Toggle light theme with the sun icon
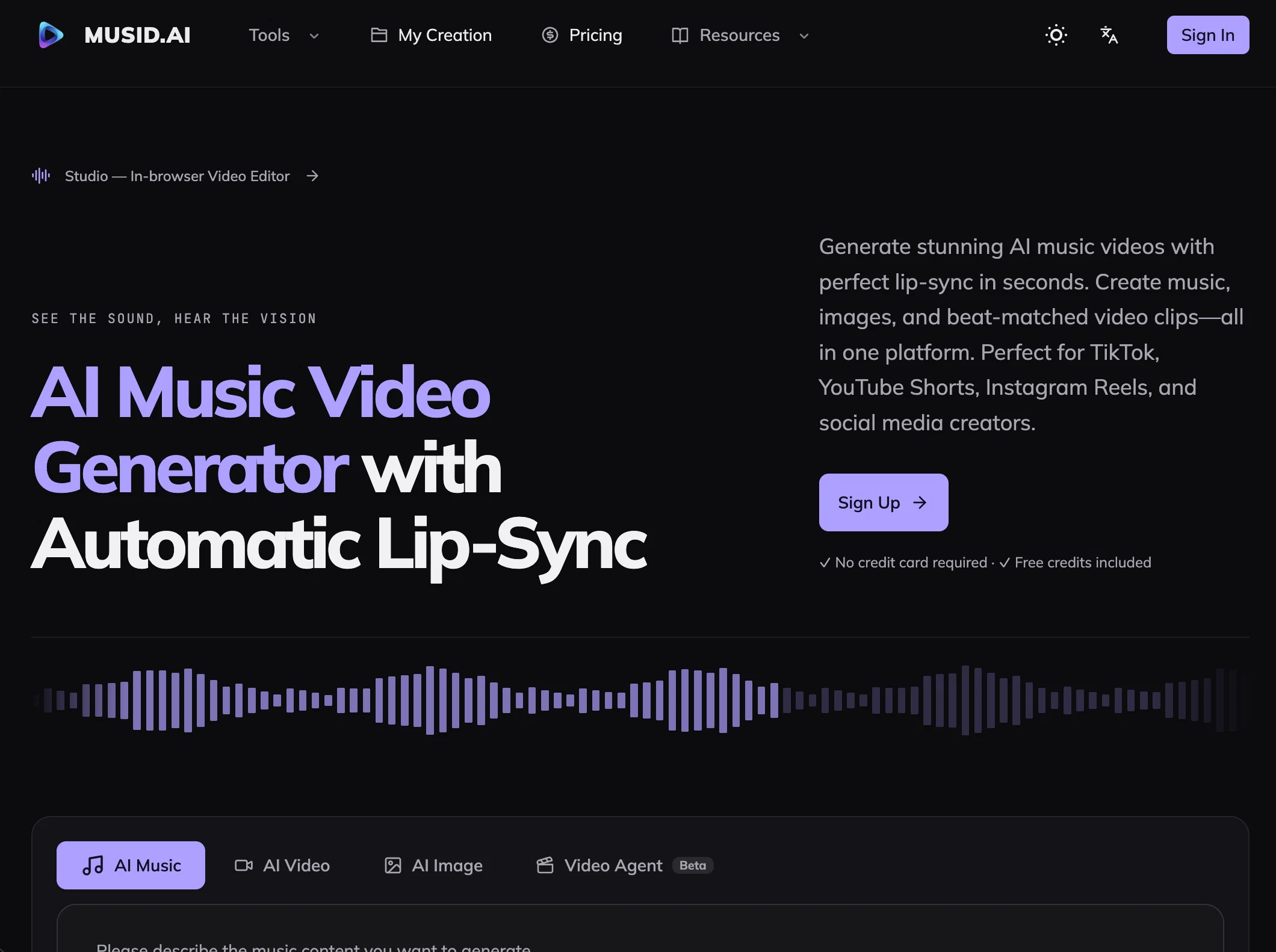This screenshot has height=952, width=1276. [1056, 35]
